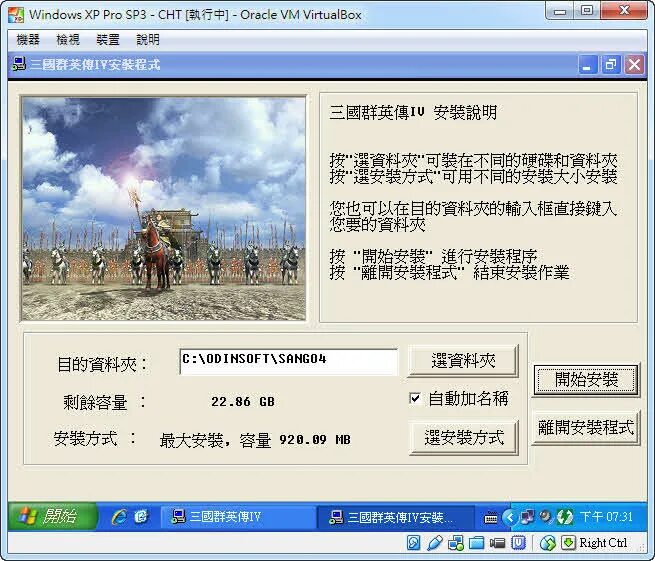Click the CPU virtualization status icon
This screenshot has height=561, width=655.
point(518,543)
